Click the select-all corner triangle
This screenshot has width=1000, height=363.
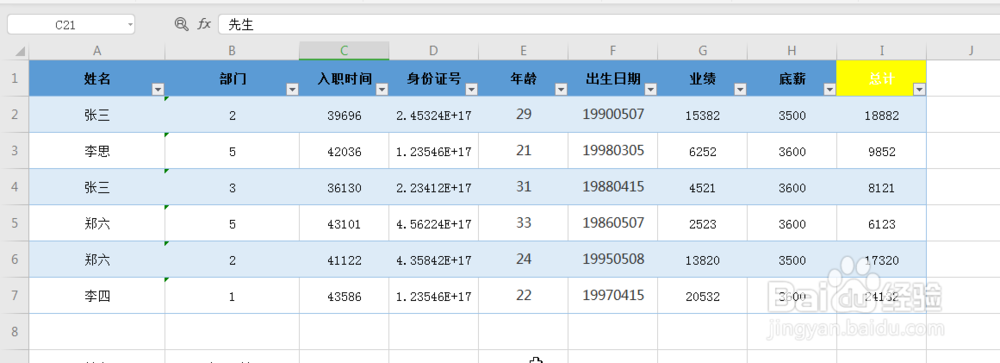(20, 51)
